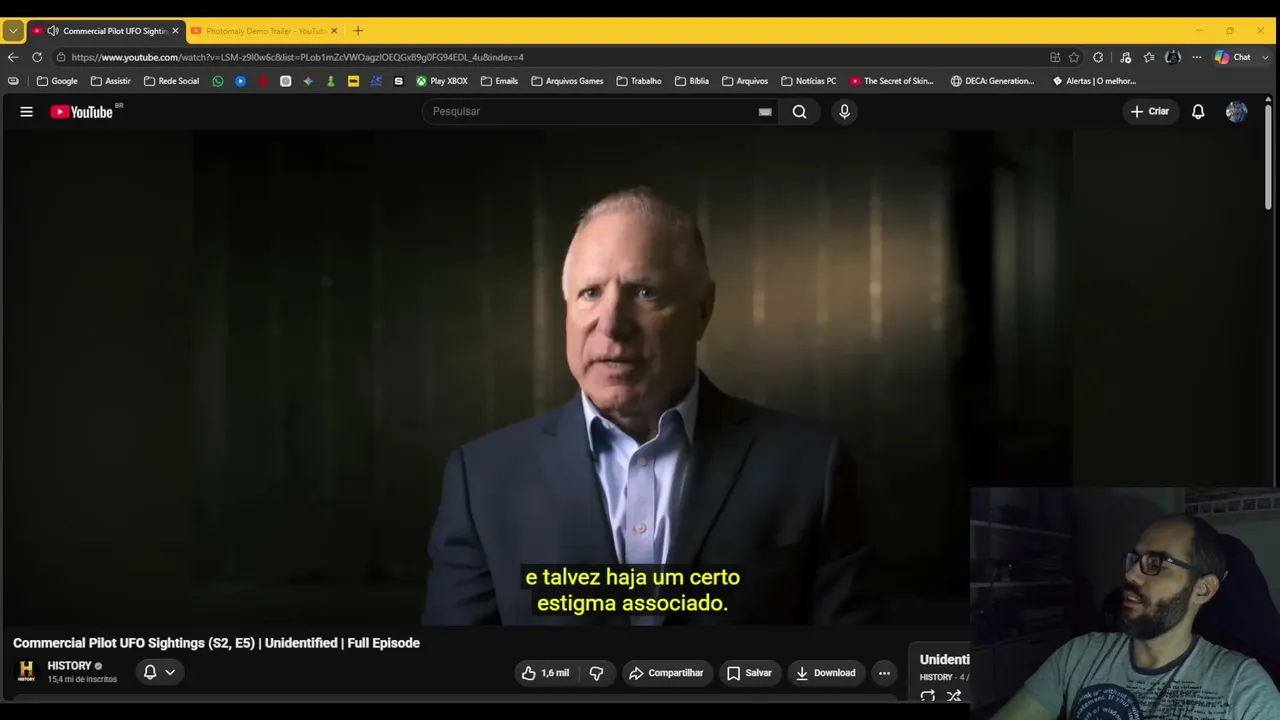The width and height of the screenshot is (1280, 720).
Task: Open the yellow card bookmark icon
Action: click(x=353, y=81)
